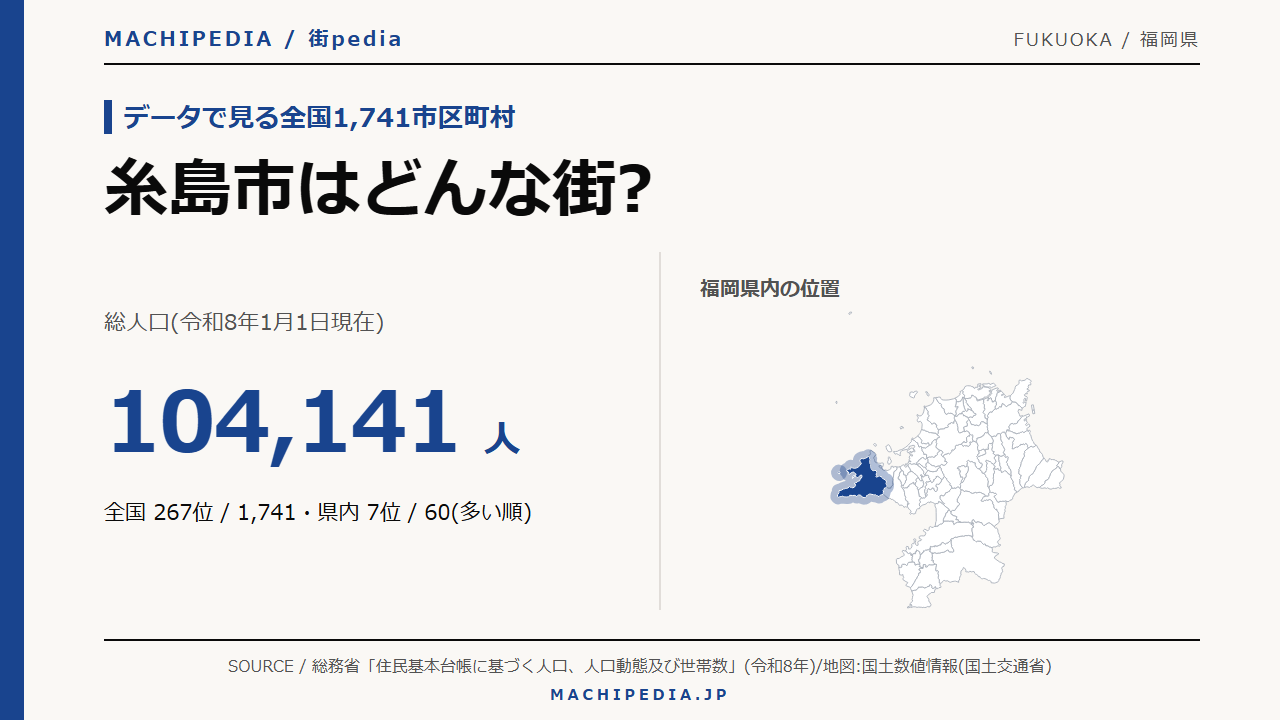The image size is (1280, 720).
Task: Click the ranking text 全国 267位 / 1,741
Action: tap(200, 512)
